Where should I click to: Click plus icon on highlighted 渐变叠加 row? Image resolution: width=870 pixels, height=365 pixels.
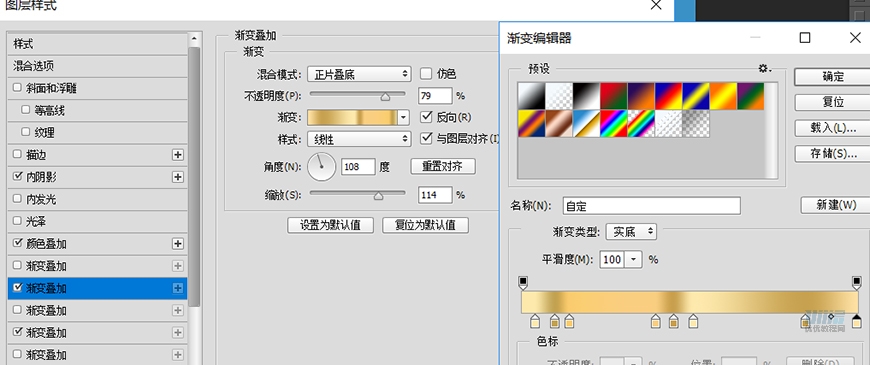click(x=178, y=288)
